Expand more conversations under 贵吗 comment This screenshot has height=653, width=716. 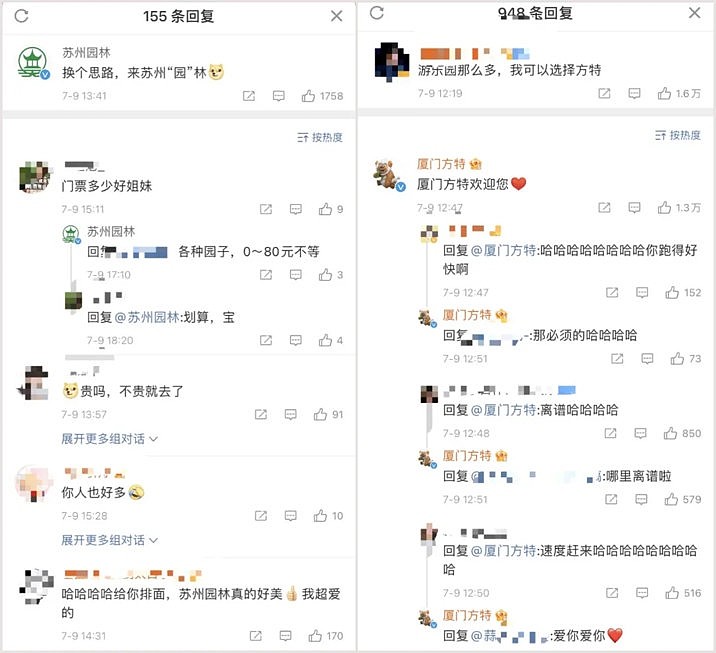110,439
